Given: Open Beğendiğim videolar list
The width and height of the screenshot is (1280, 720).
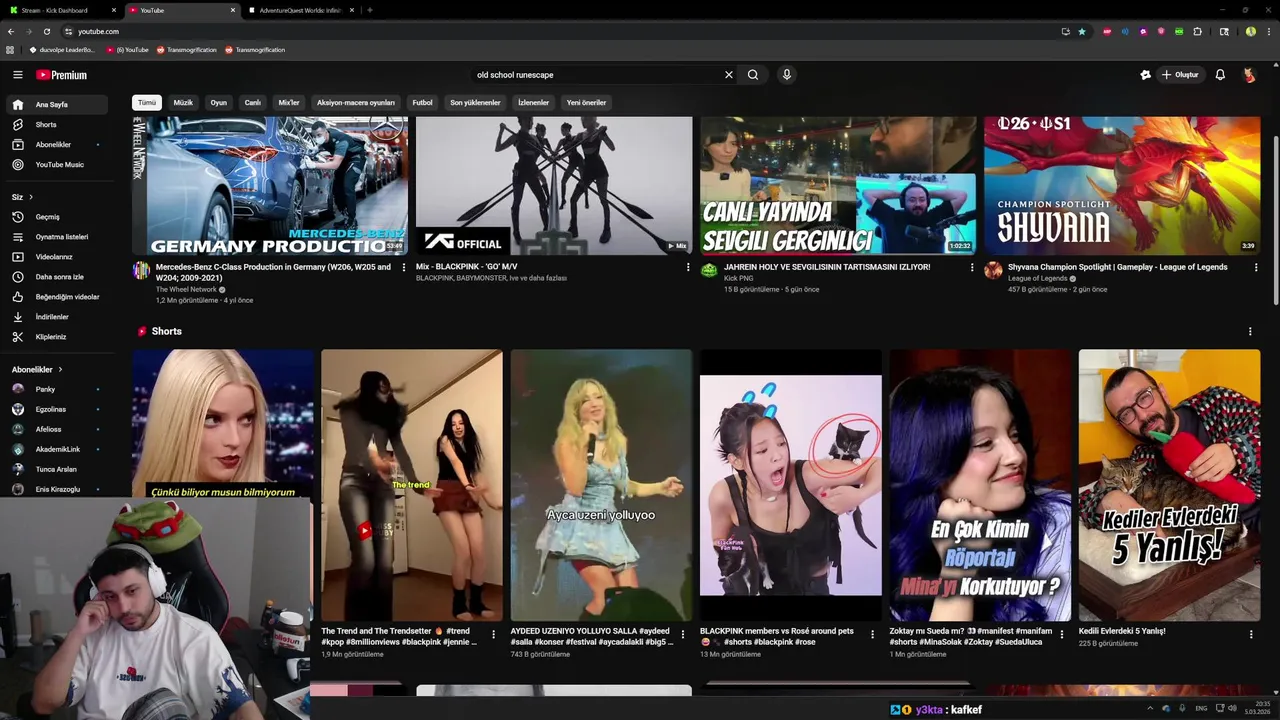Looking at the screenshot, I should [56, 296].
